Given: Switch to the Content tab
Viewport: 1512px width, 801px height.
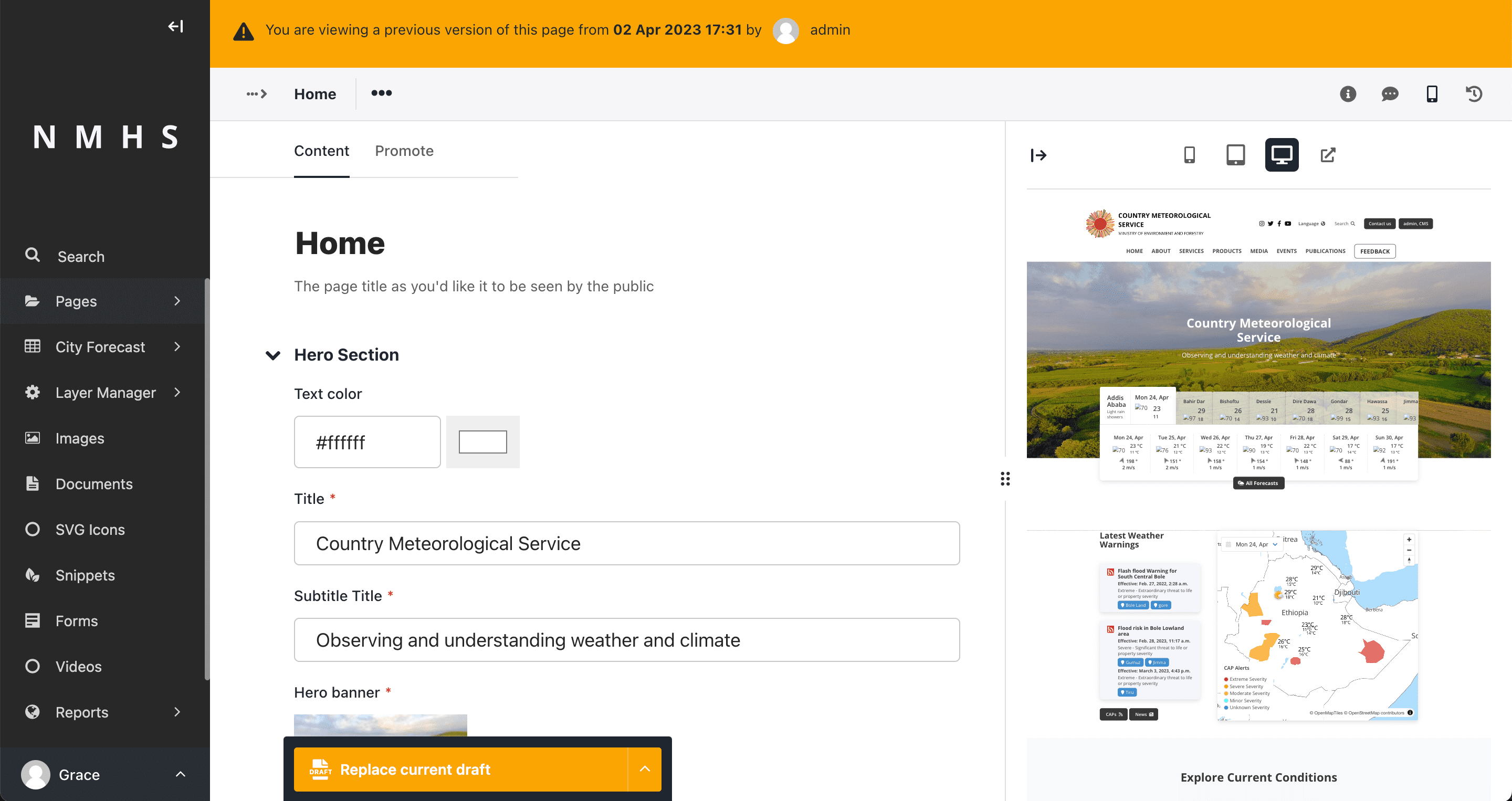Looking at the screenshot, I should (x=322, y=151).
